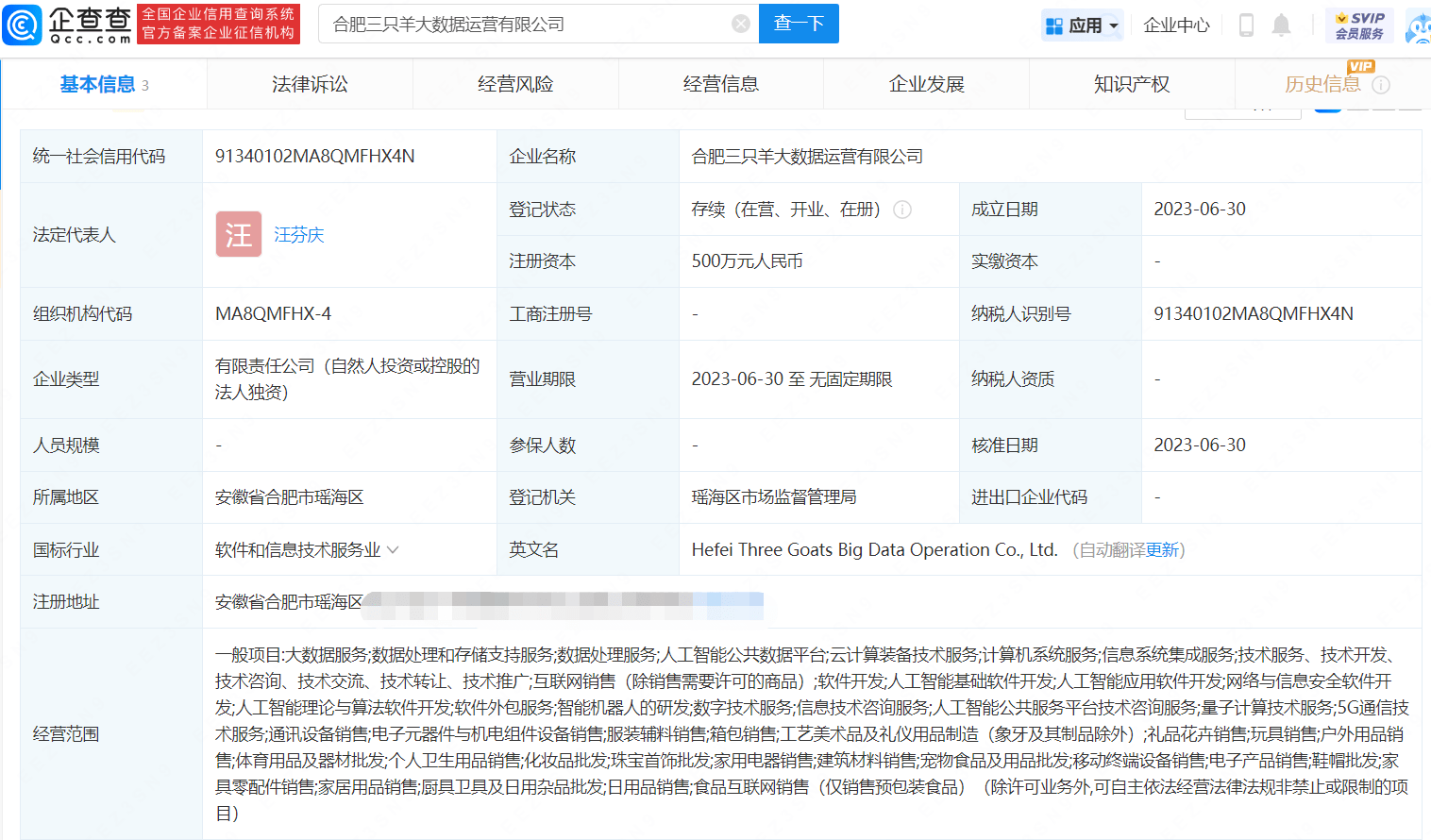Click credit code 91340102MA8QMFHX4N value

(315, 157)
